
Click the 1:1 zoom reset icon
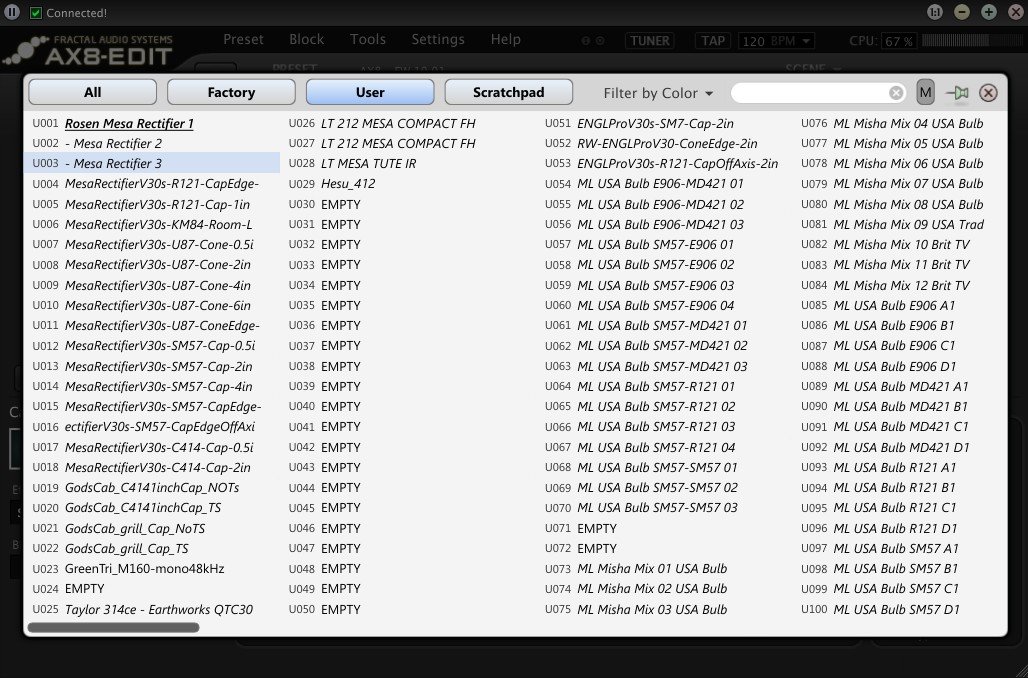tap(935, 12)
